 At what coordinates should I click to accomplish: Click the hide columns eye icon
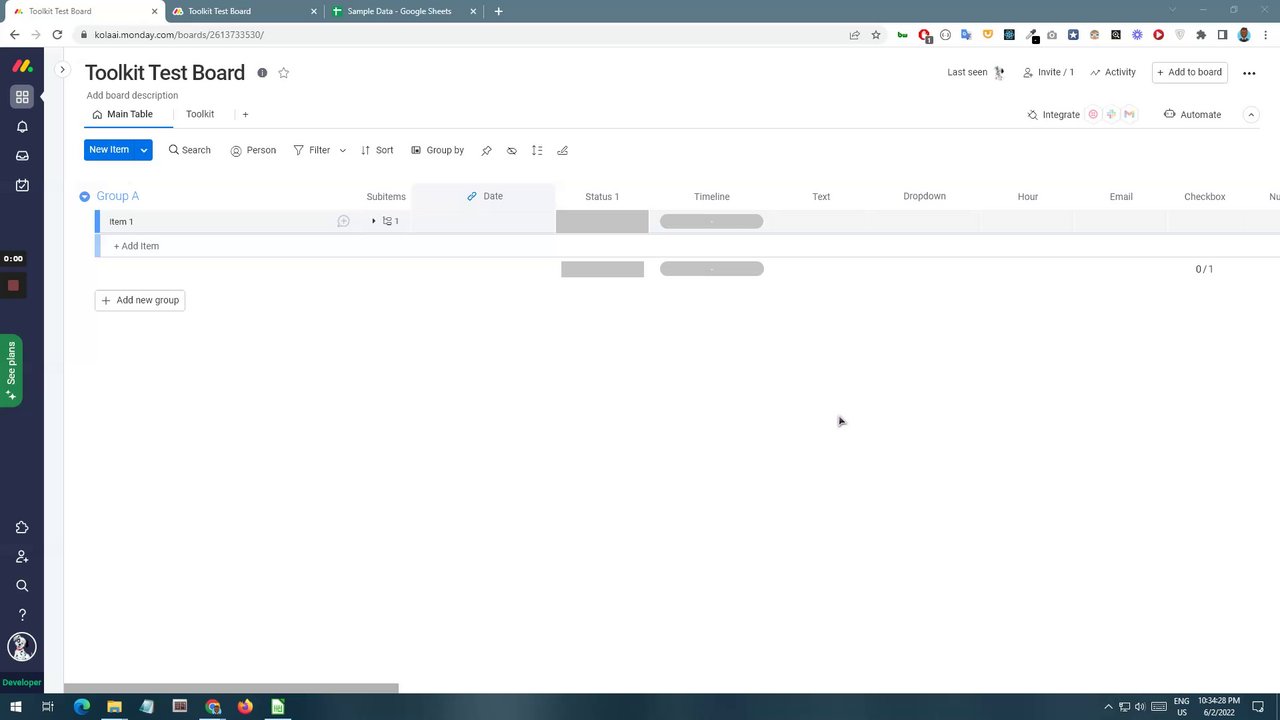(512, 150)
